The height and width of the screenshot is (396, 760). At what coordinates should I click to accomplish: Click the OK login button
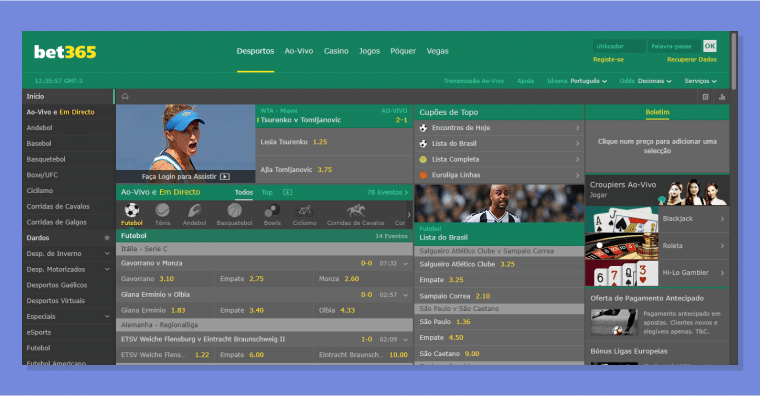point(710,46)
